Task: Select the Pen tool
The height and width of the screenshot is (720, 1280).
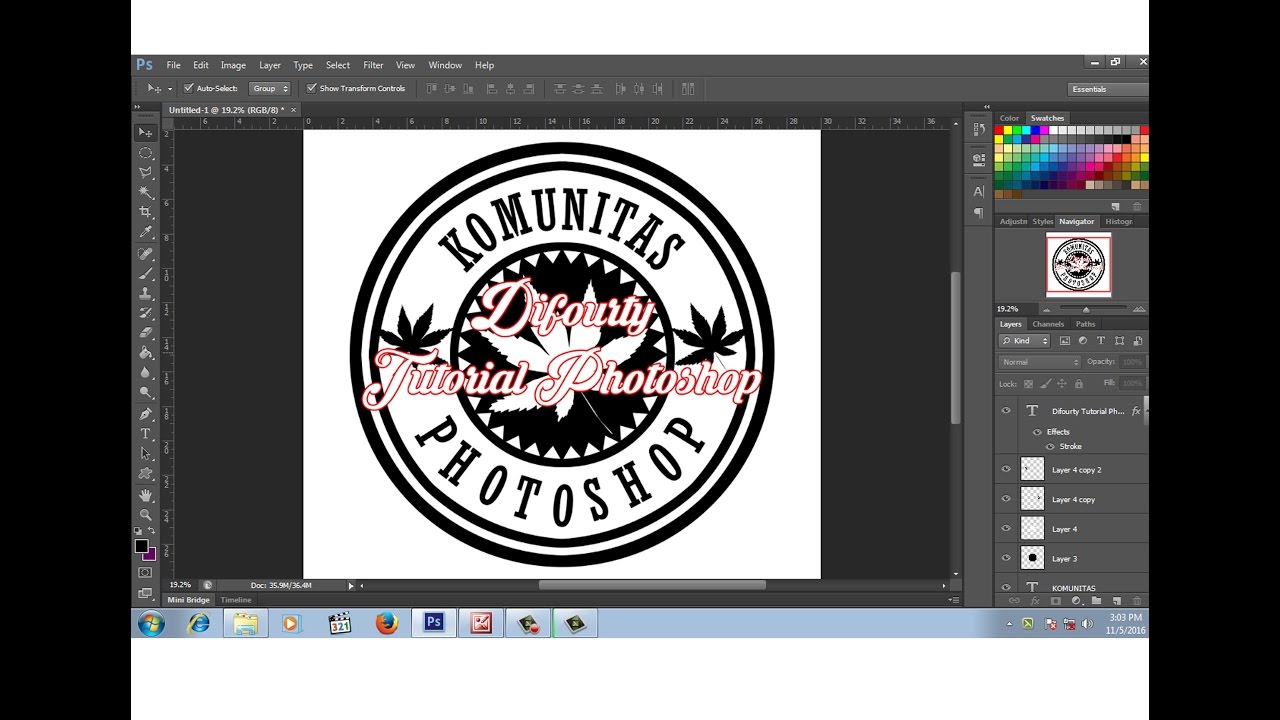Action: coord(146,414)
